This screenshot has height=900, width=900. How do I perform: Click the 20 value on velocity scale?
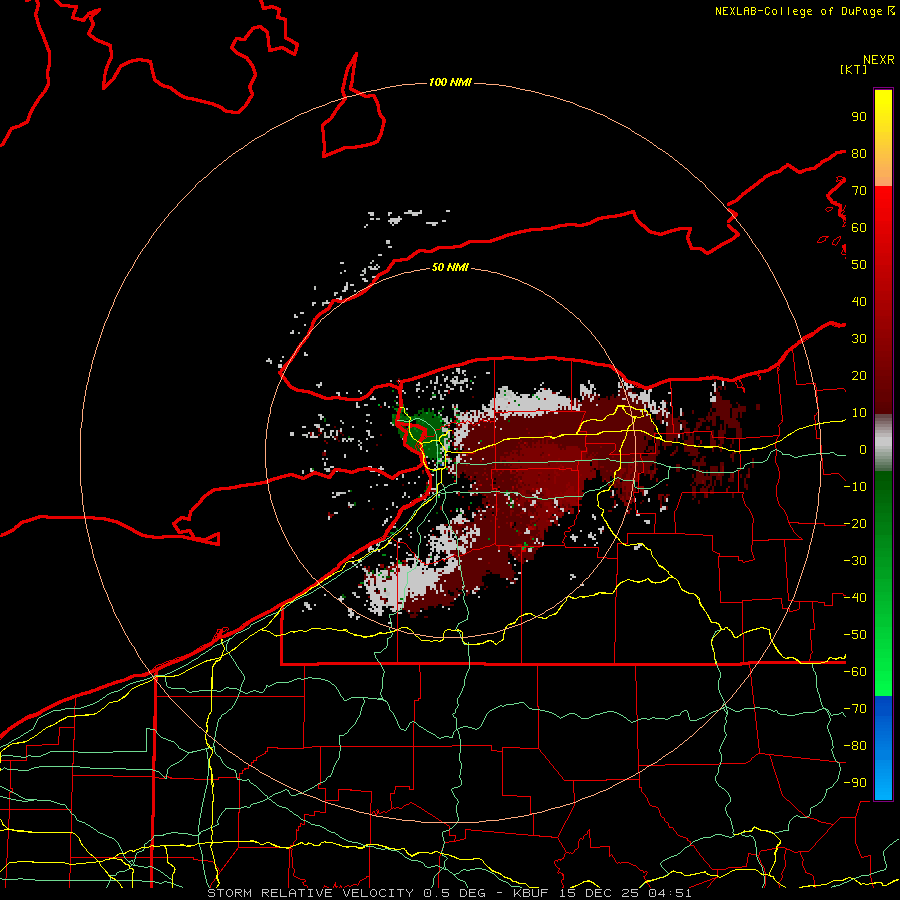coord(859,375)
